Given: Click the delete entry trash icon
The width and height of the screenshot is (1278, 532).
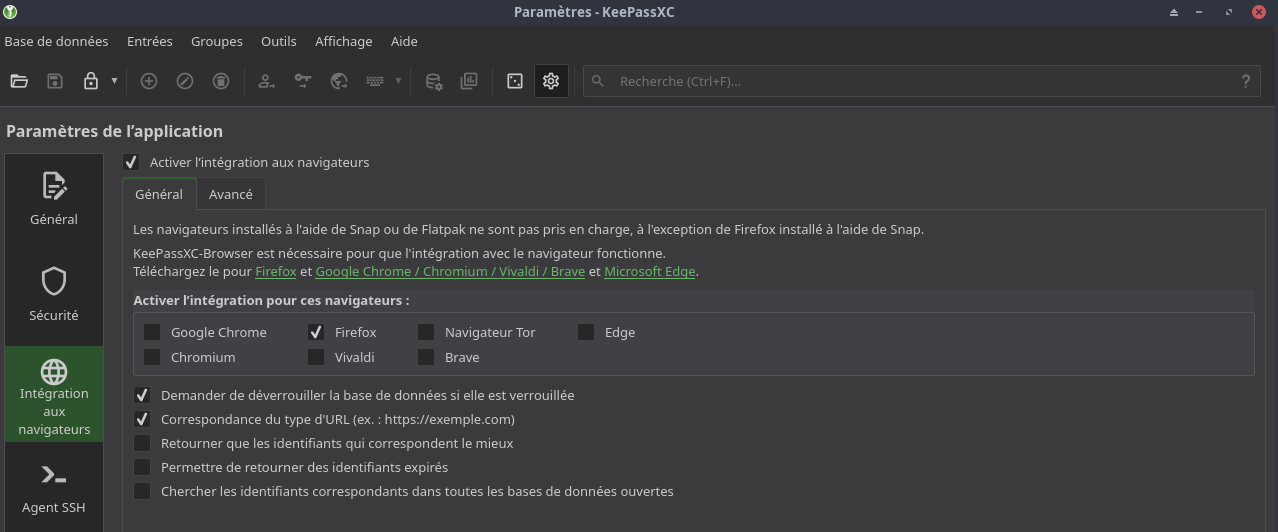Looking at the screenshot, I should [221, 81].
